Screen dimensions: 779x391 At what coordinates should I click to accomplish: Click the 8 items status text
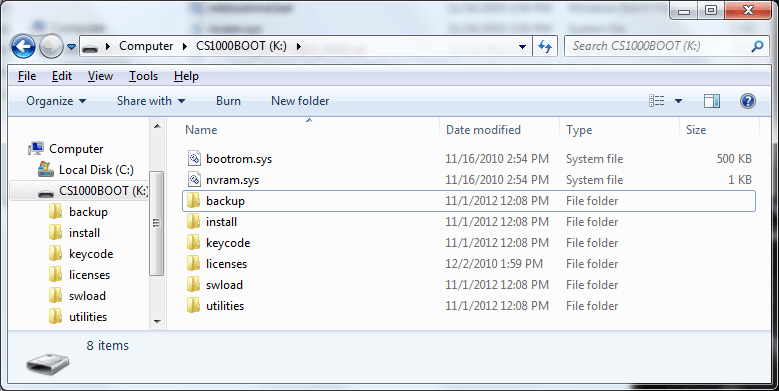coord(107,346)
